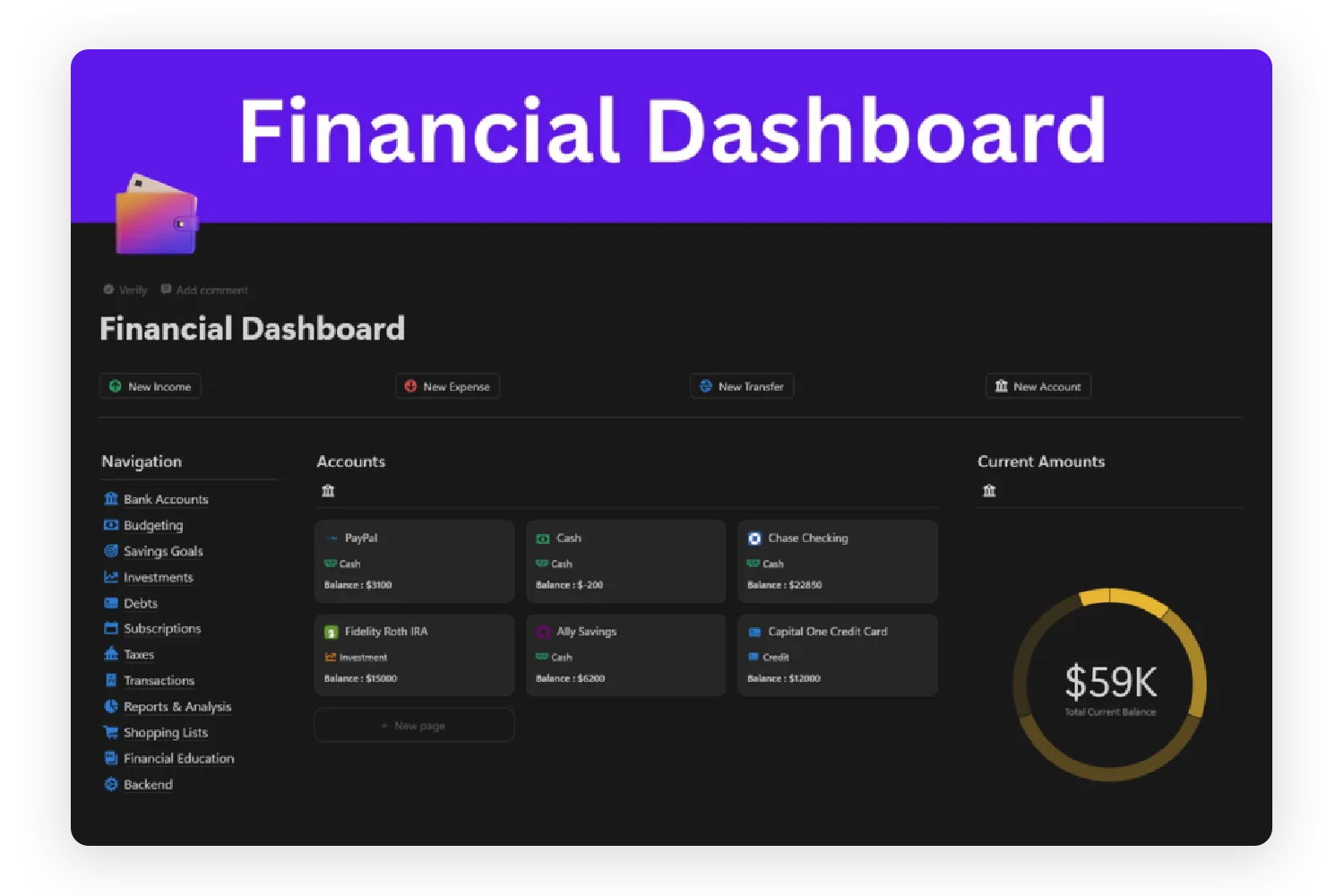Screen dimensions: 1344x896
Task: Click the New Income button
Action: point(150,386)
